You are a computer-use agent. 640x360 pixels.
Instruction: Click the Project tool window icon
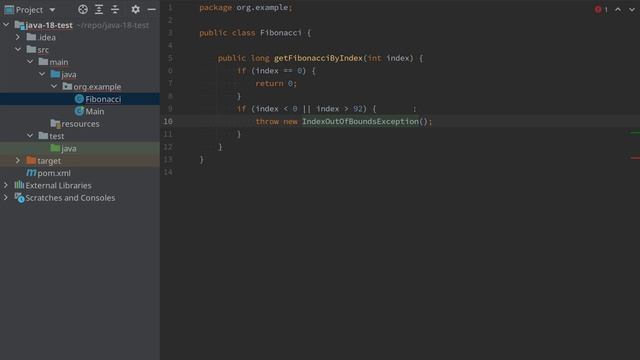[x=9, y=9]
